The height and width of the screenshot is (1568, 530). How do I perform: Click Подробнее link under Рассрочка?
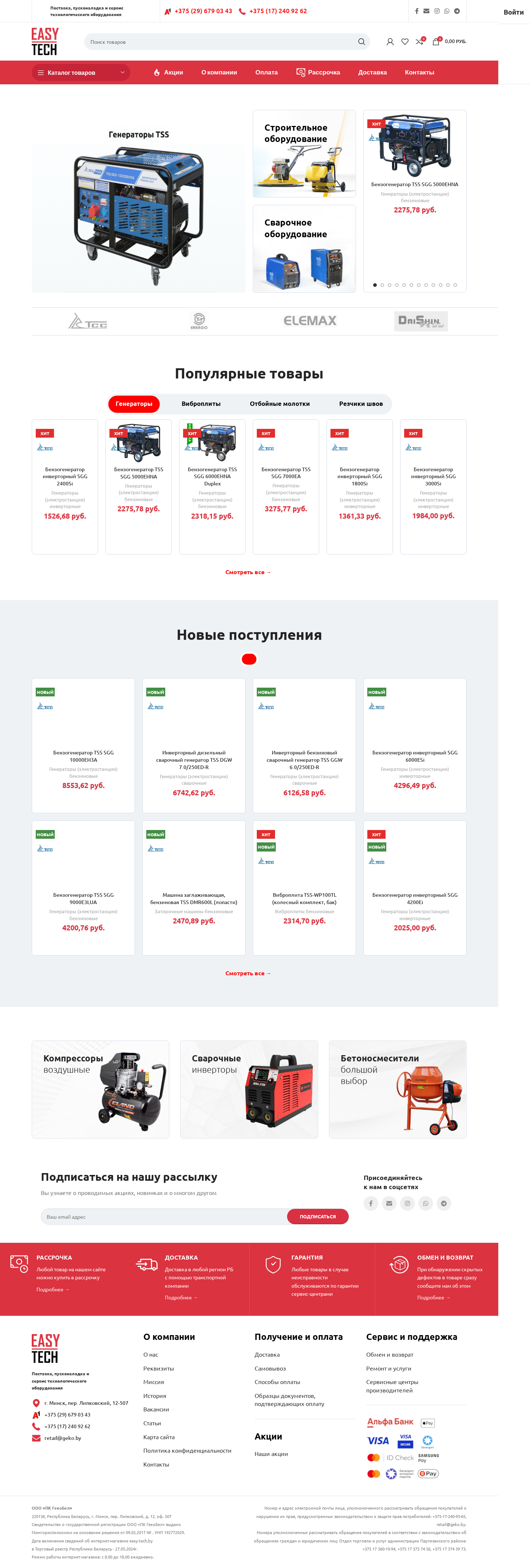(x=52, y=1289)
